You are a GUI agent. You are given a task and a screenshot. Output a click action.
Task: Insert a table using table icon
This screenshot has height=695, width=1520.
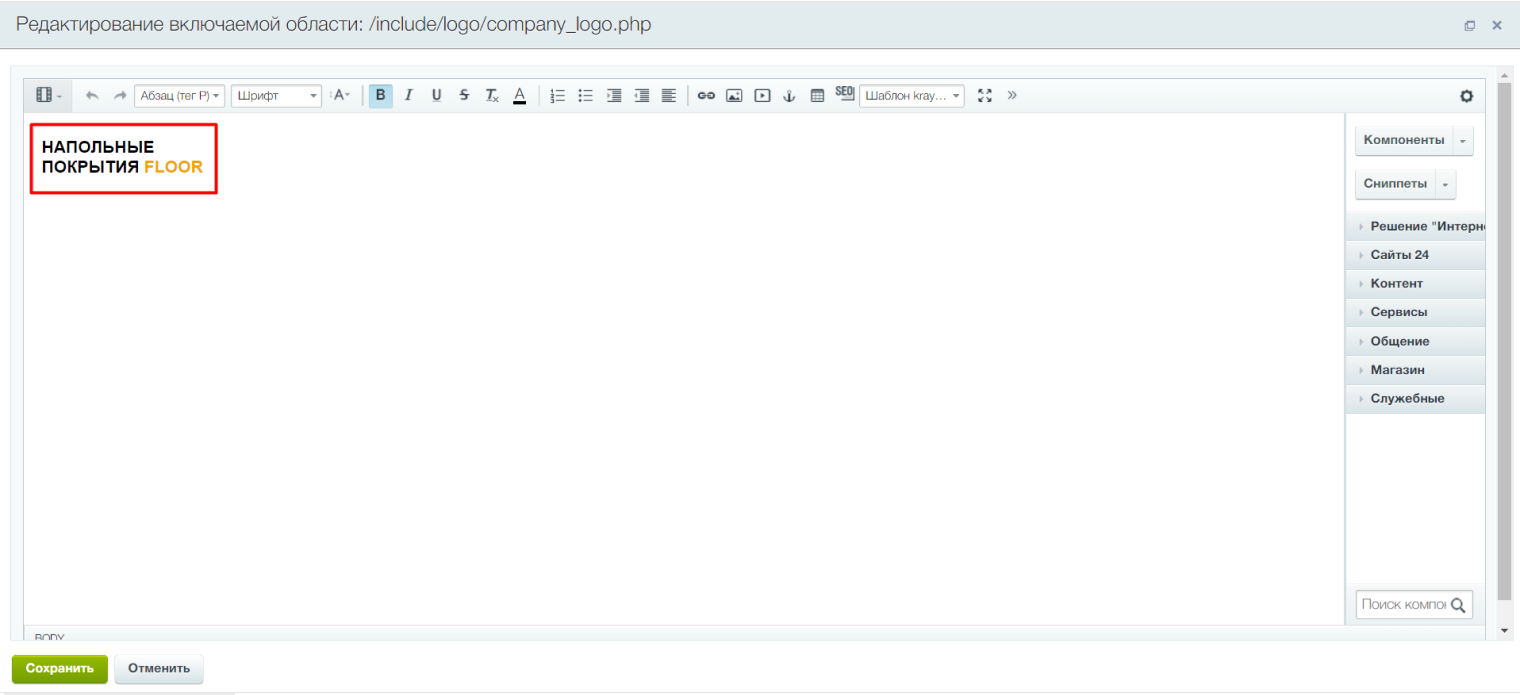[x=817, y=96]
